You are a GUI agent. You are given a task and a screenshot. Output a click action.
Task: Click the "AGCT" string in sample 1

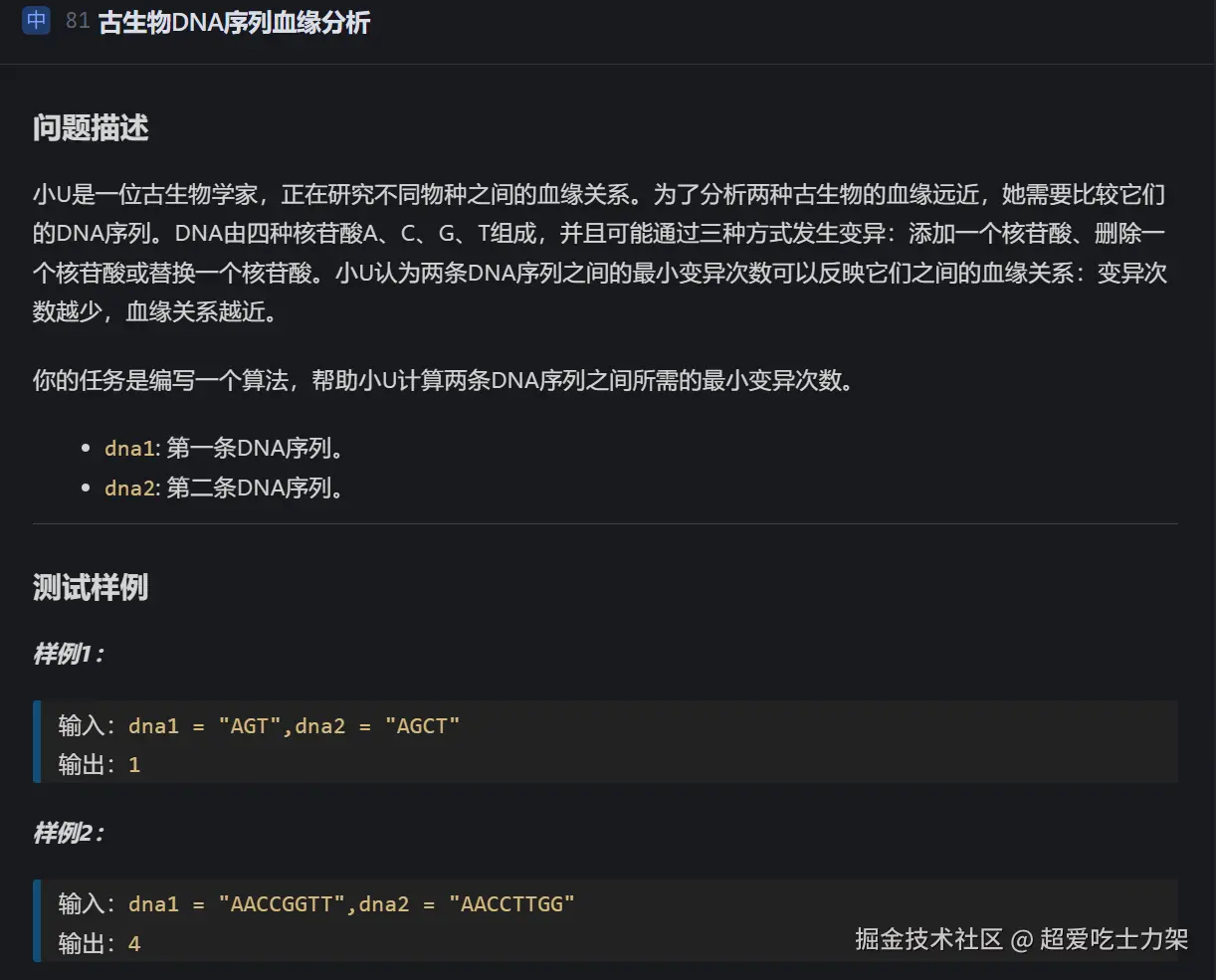tap(422, 726)
